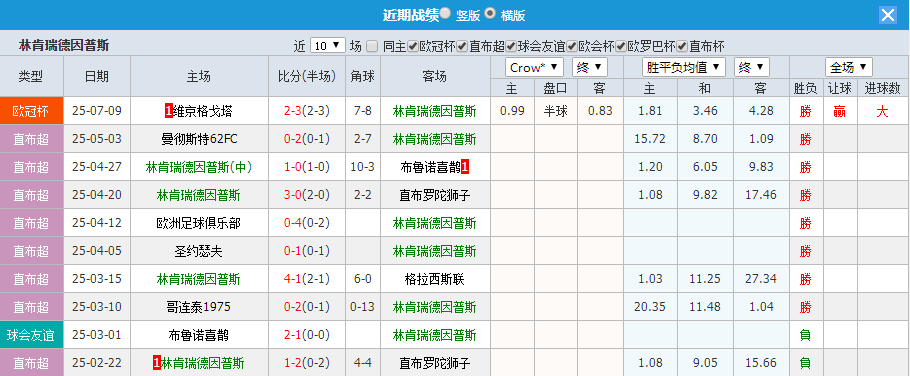Viewport: 910px width, 376px height.
Task: Close the recent results popup
Action: (x=888, y=15)
